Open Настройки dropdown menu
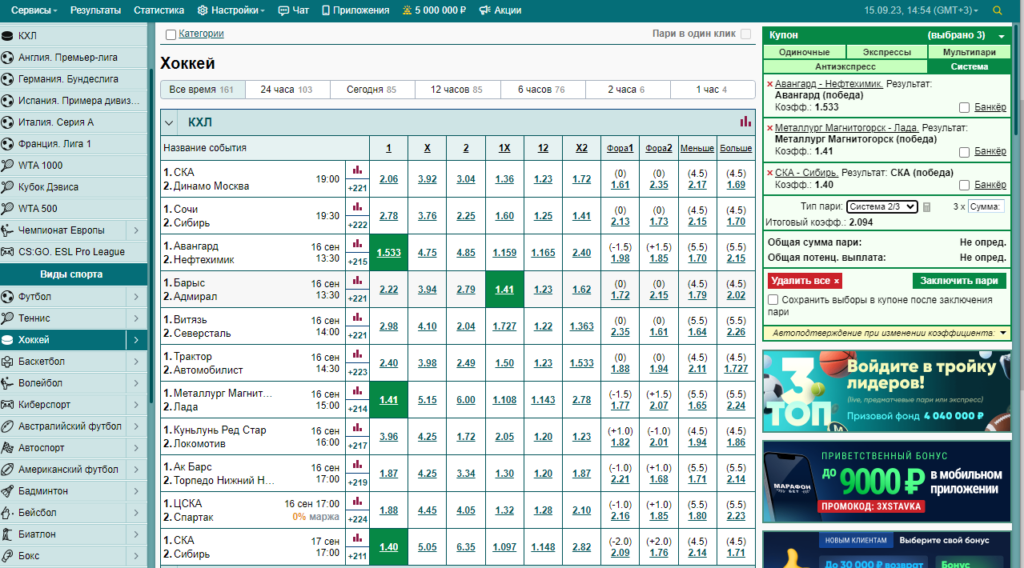The height and width of the screenshot is (568, 1024). point(231,10)
